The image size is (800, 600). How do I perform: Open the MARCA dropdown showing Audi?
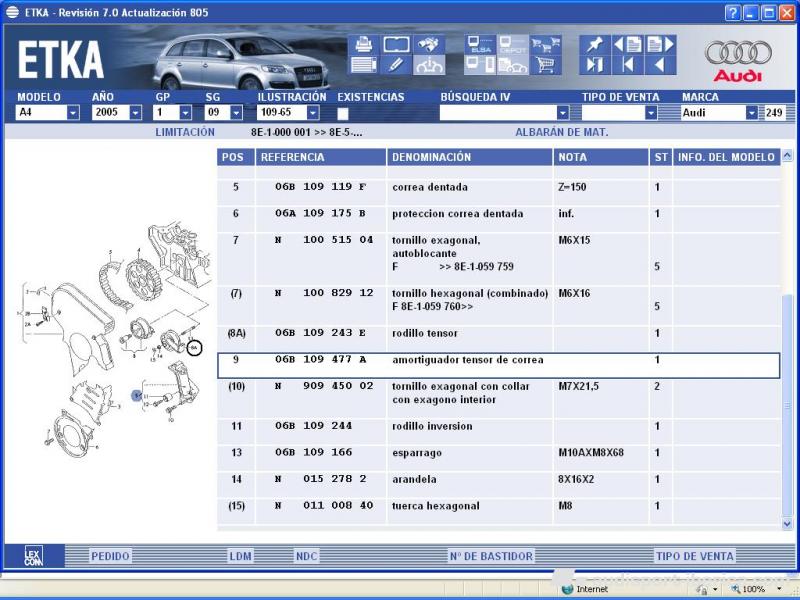click(x=752, y=113)
